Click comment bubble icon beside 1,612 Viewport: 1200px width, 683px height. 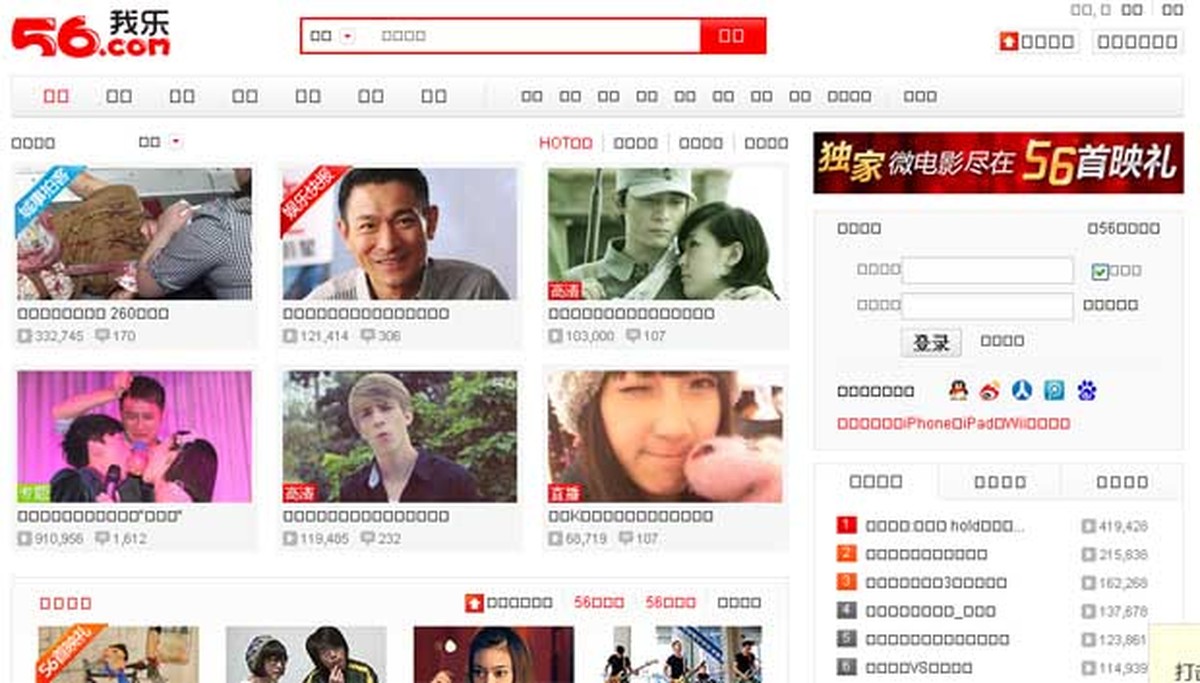[x=102, y=538]
